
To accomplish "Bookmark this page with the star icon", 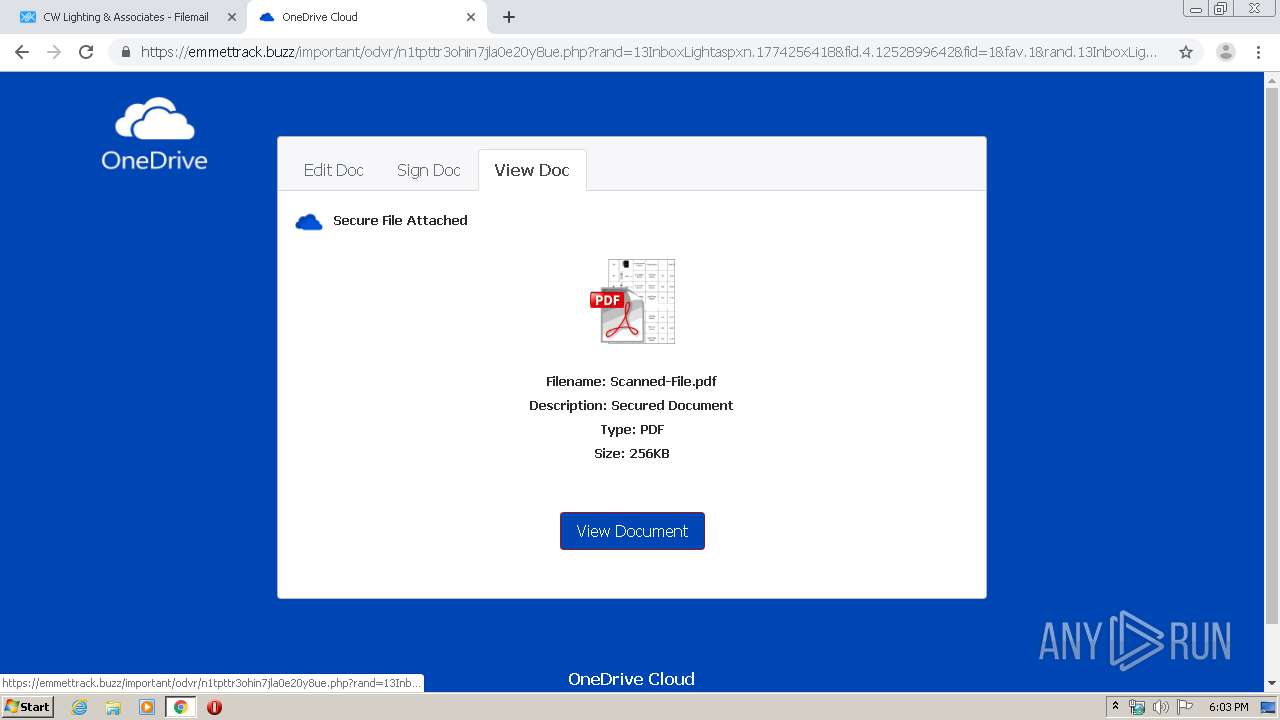I will [x=1186, y=52].
